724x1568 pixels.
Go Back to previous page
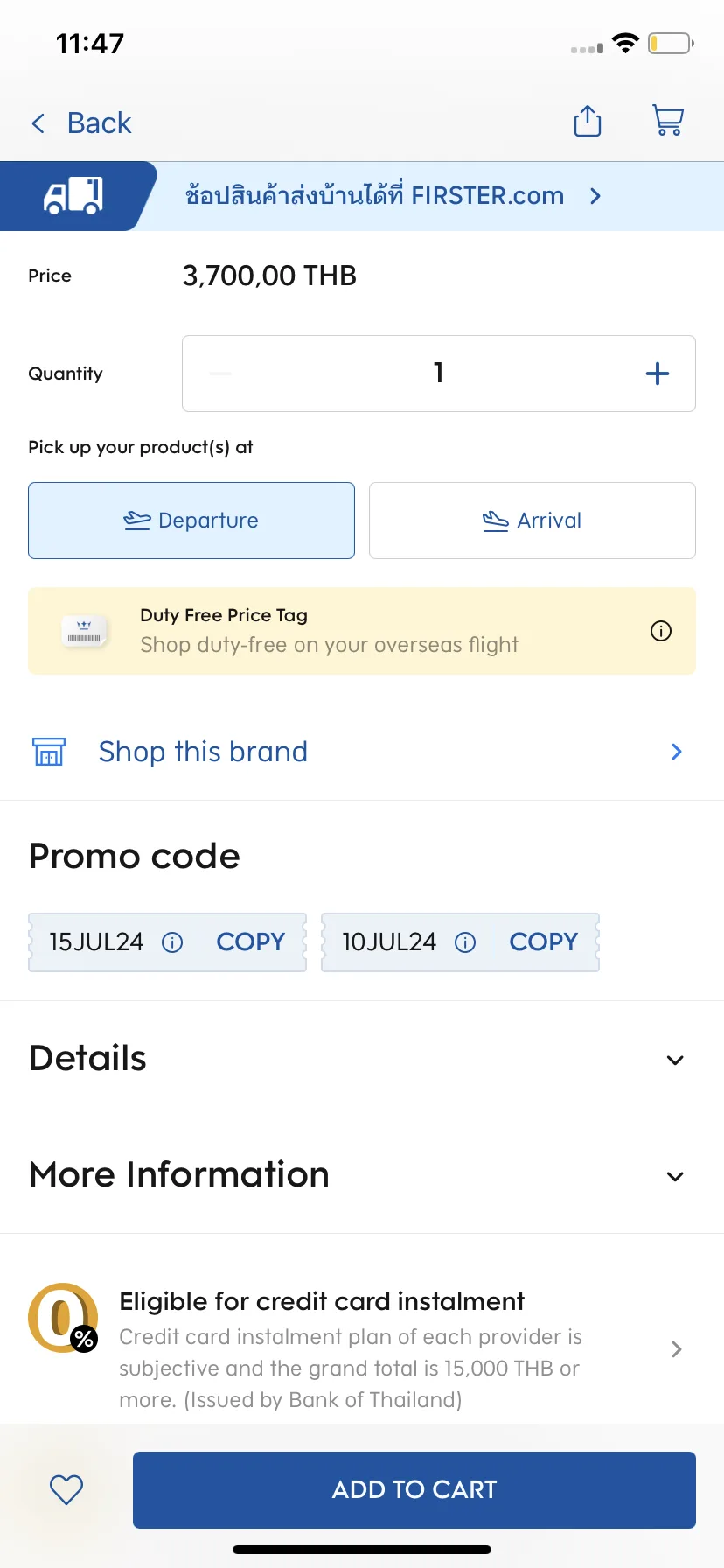81,122
